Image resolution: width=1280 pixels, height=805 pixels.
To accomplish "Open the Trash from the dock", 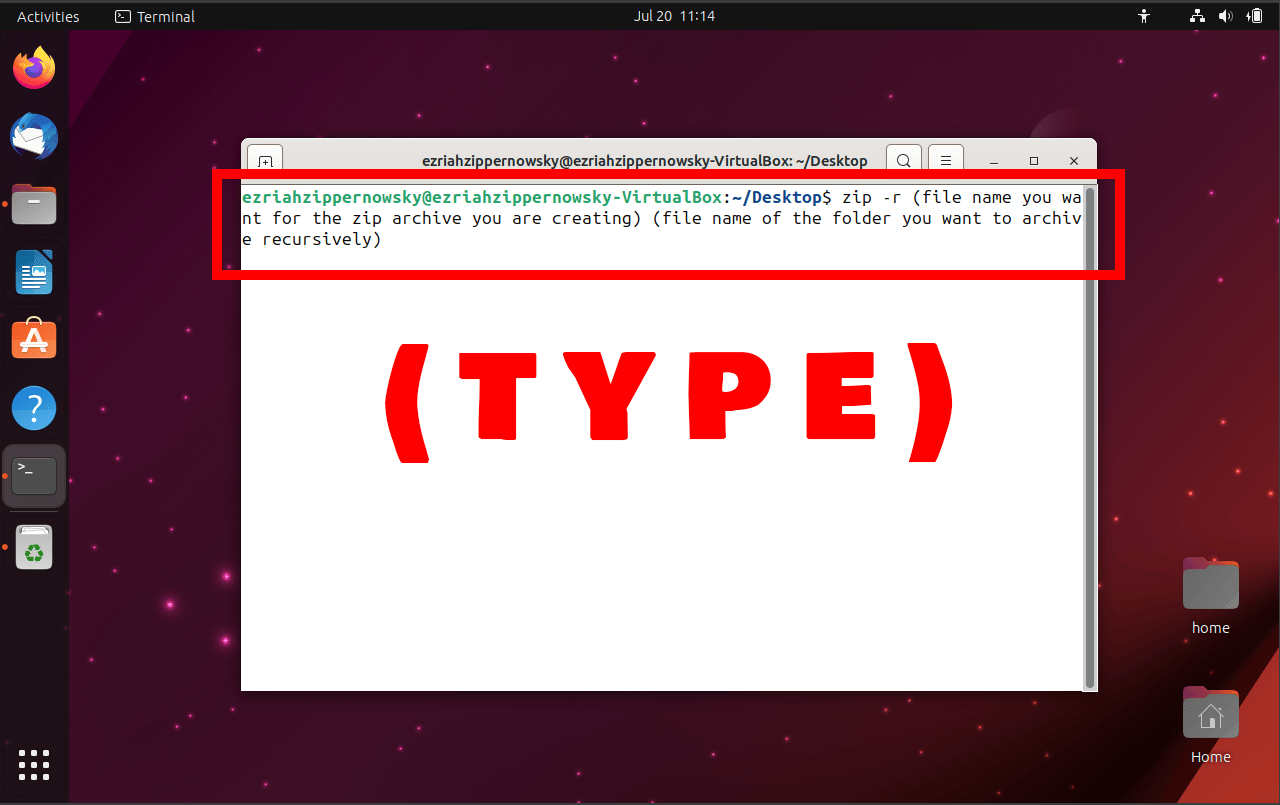I will click(x=34, y=546).
